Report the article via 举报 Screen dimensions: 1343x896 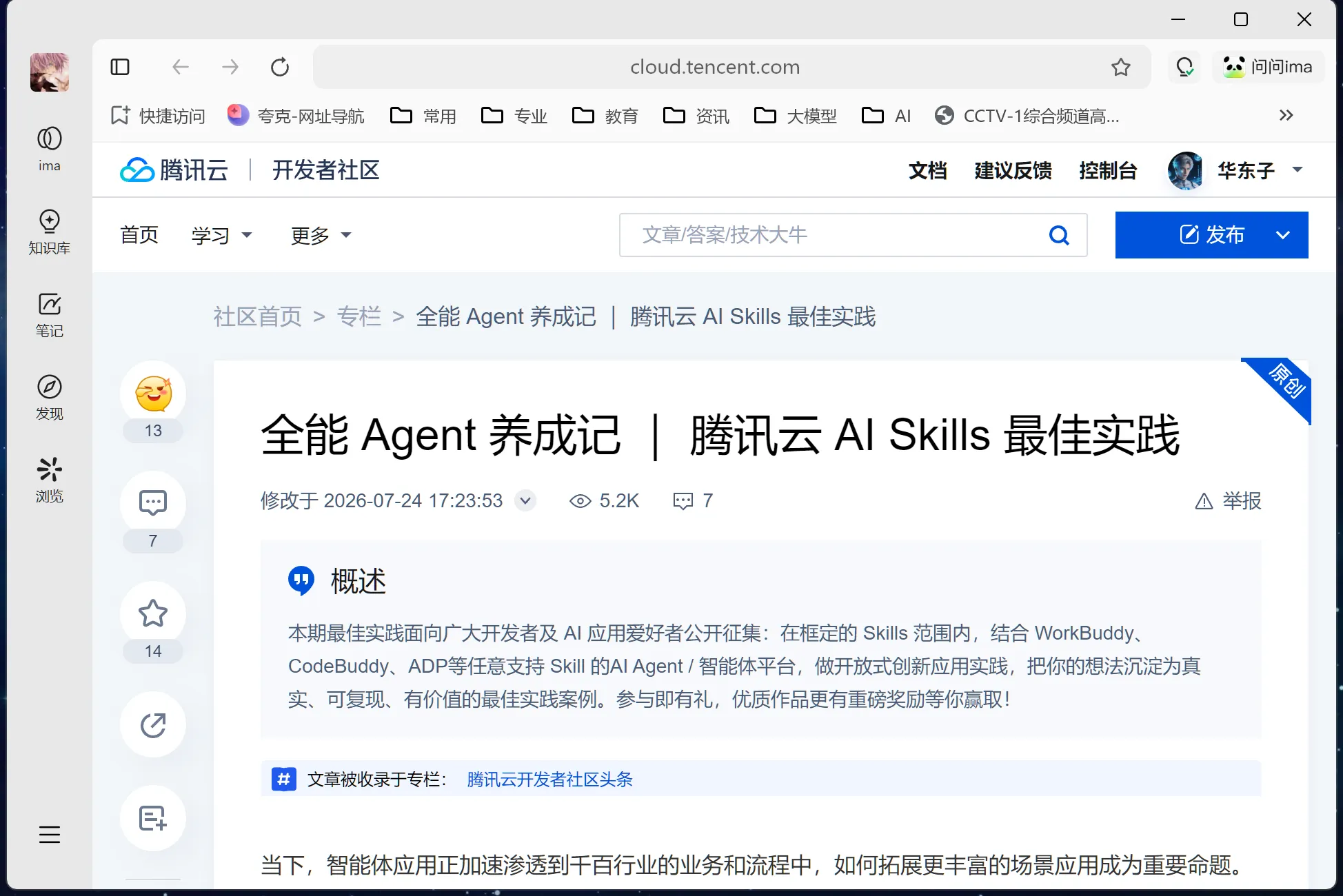[1228, 501]
